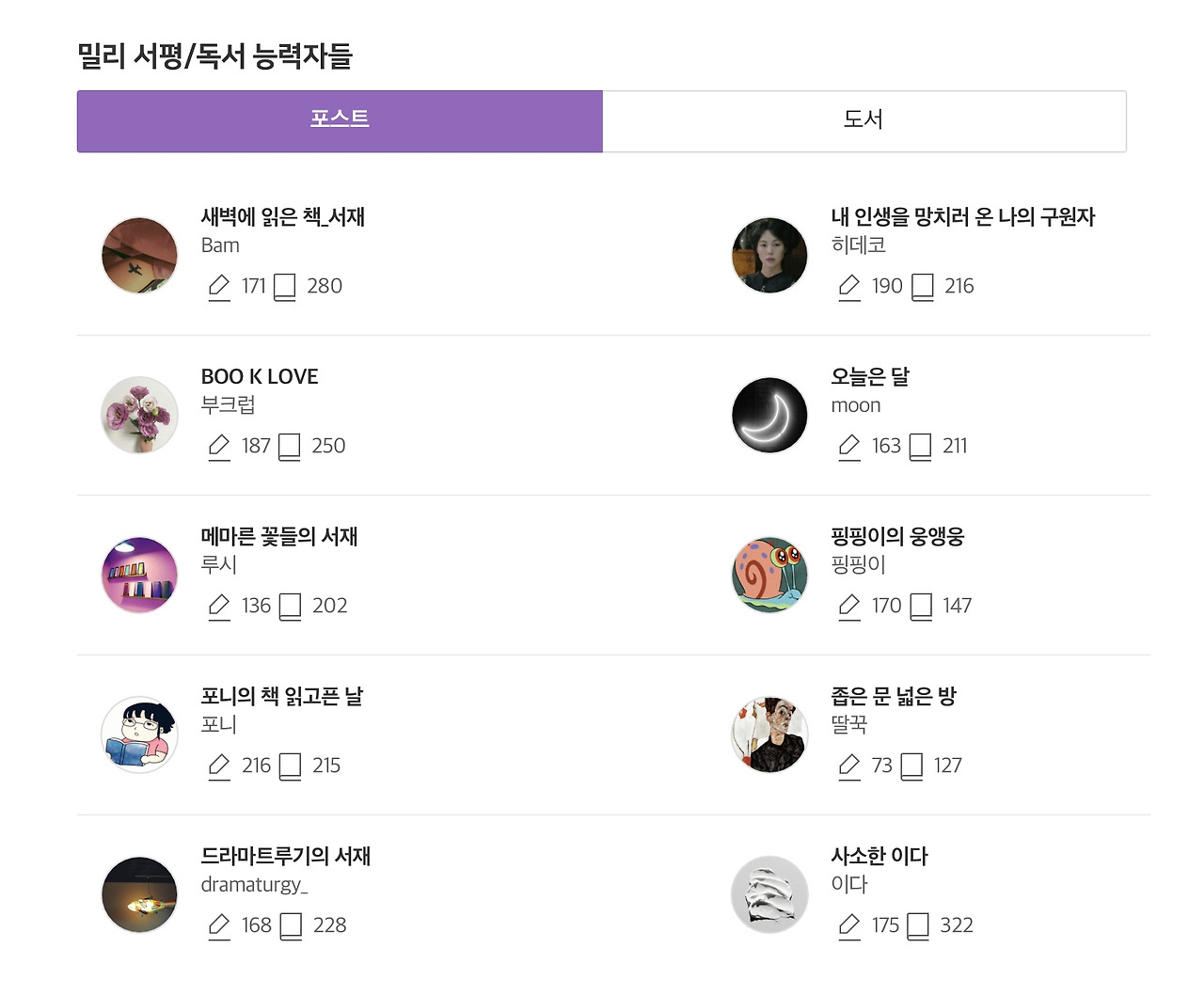
Task: Click the pencil post icon under Bam
Action: [x=219, y=287]
